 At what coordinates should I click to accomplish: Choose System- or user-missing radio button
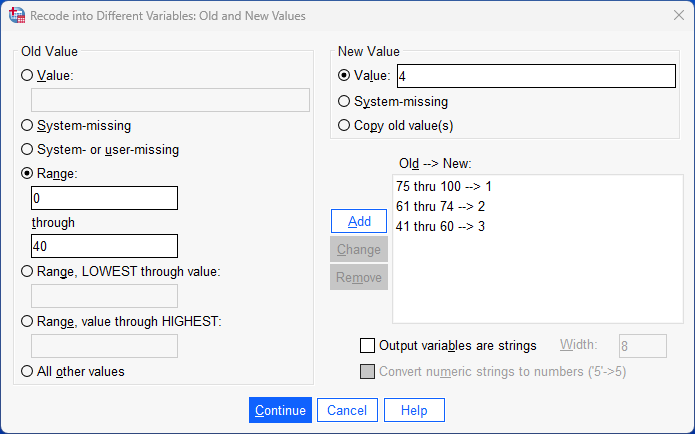click(x=27, y=149)
